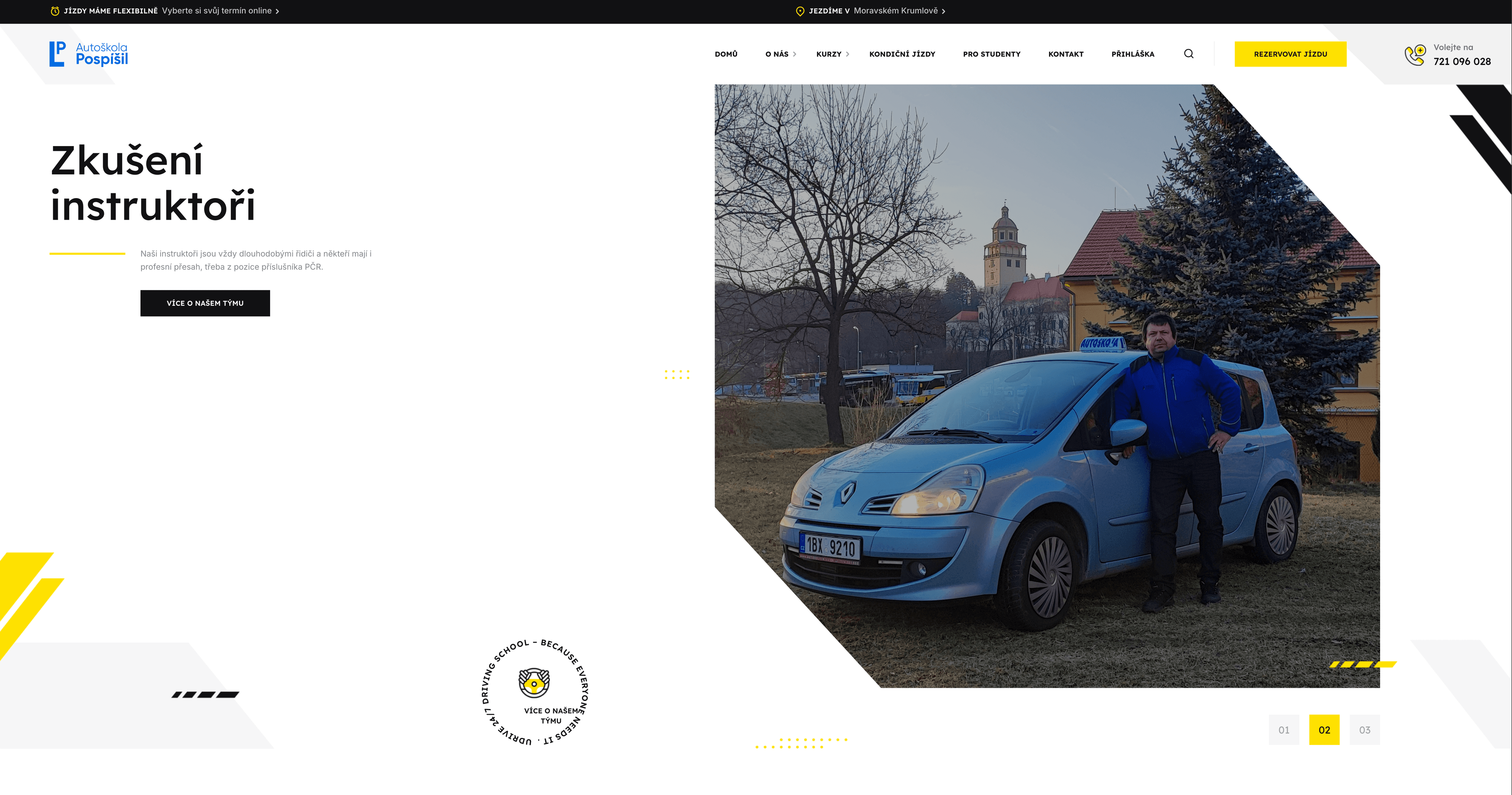Go to DOMŮ homepage link

pos(726,54)
